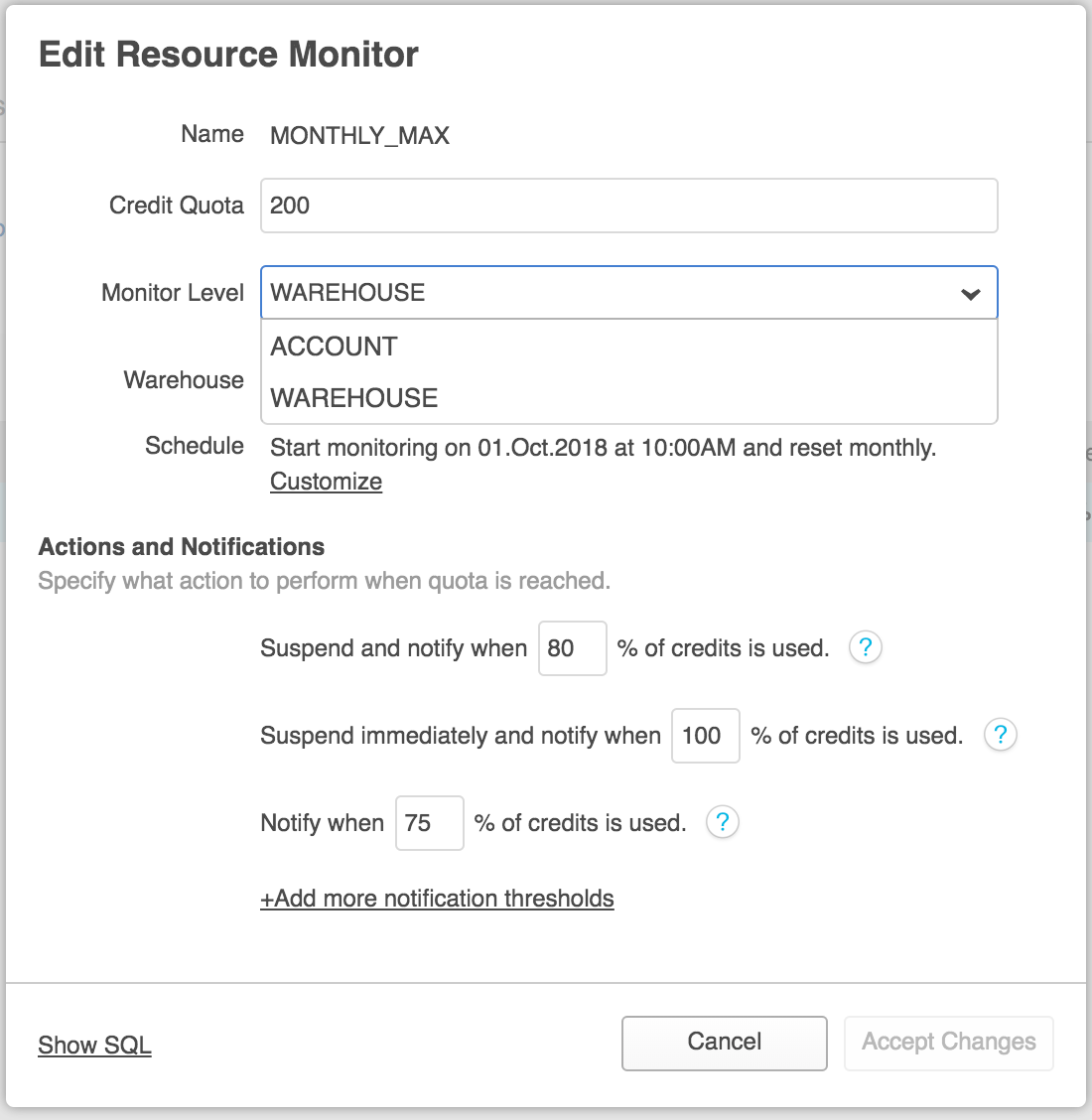
Task: Add more notification thresholds
Action: 437,899
